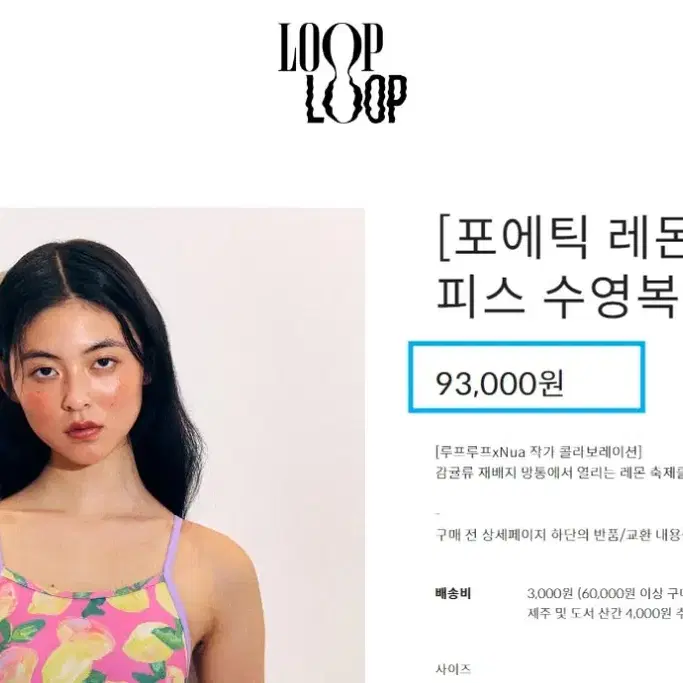Click the 루프루프xNua 작가 콜라보레이션 text
This screenshot has width=683, height=683.
538,452
